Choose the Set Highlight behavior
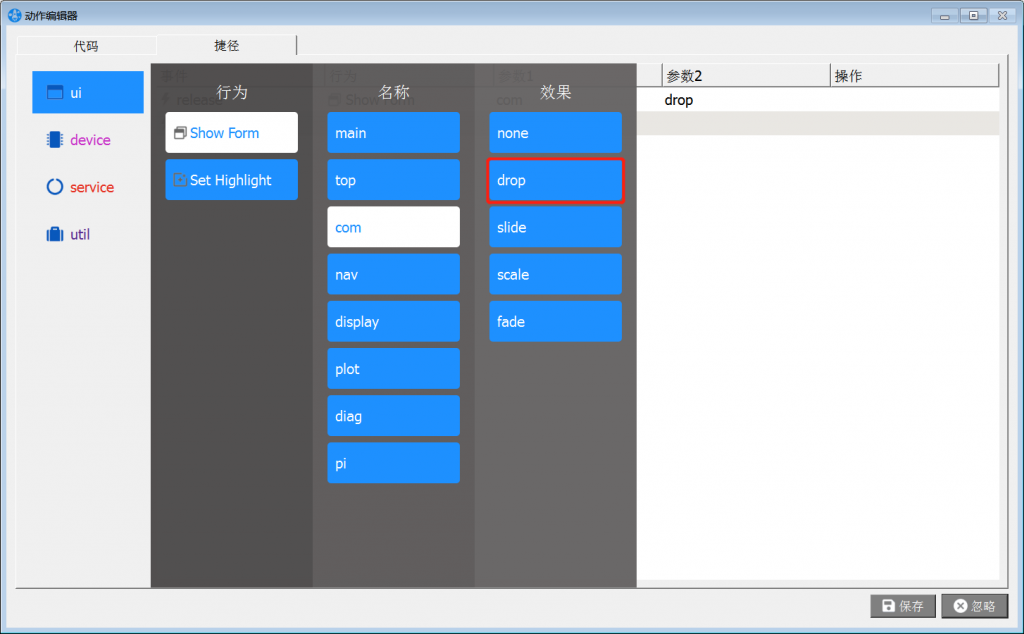The height and width of the screenshot is (634, 1024). (x=231, y=180)
